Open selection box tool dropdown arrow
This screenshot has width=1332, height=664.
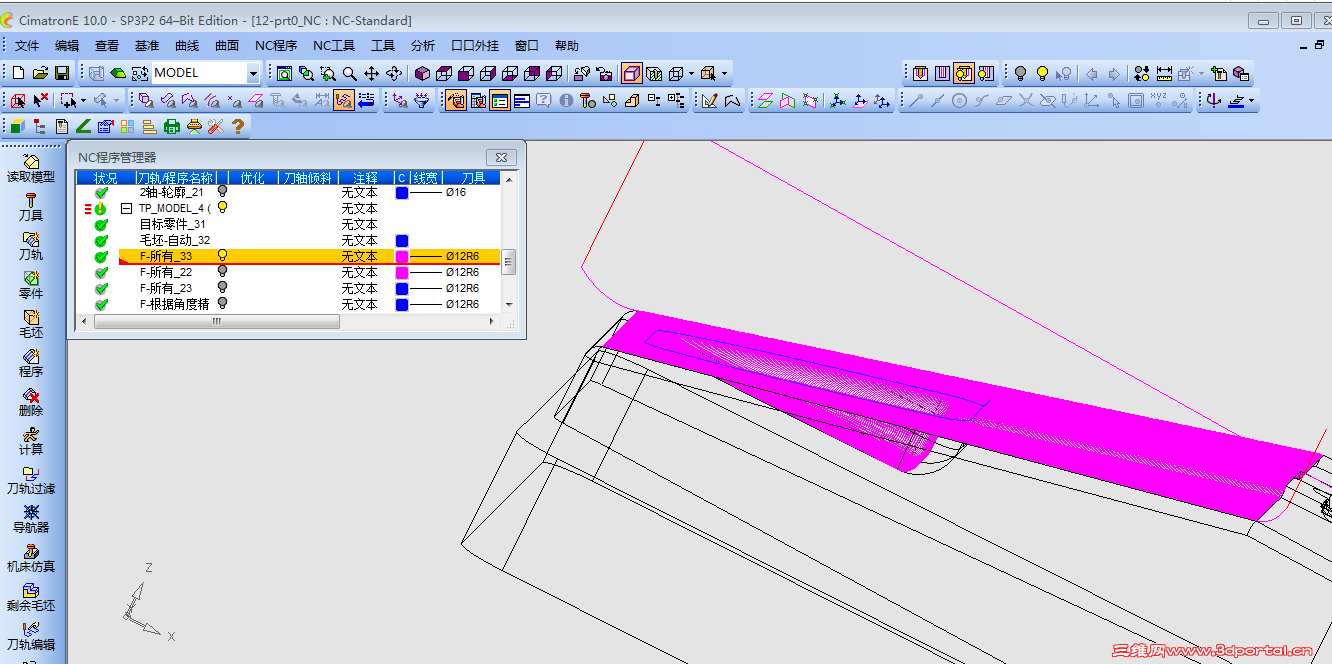(83, 100)
